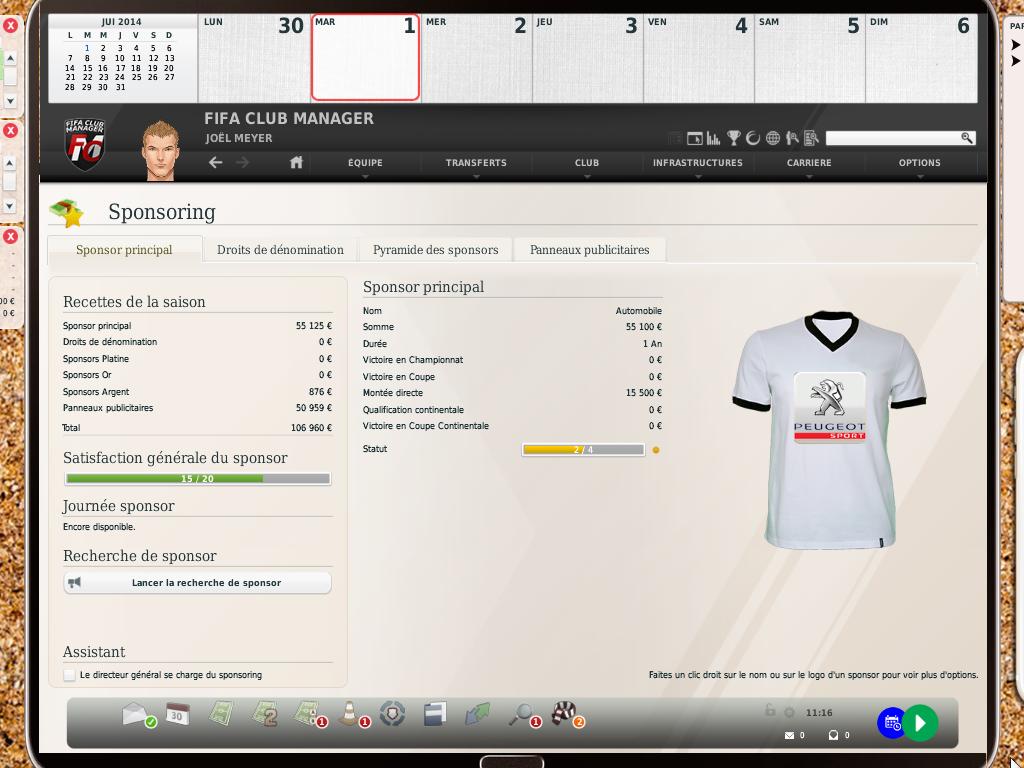Click the Panneaux publicitaires 50 959 € row
This screenshot has width=1024, height=768.
coord(197,408)
